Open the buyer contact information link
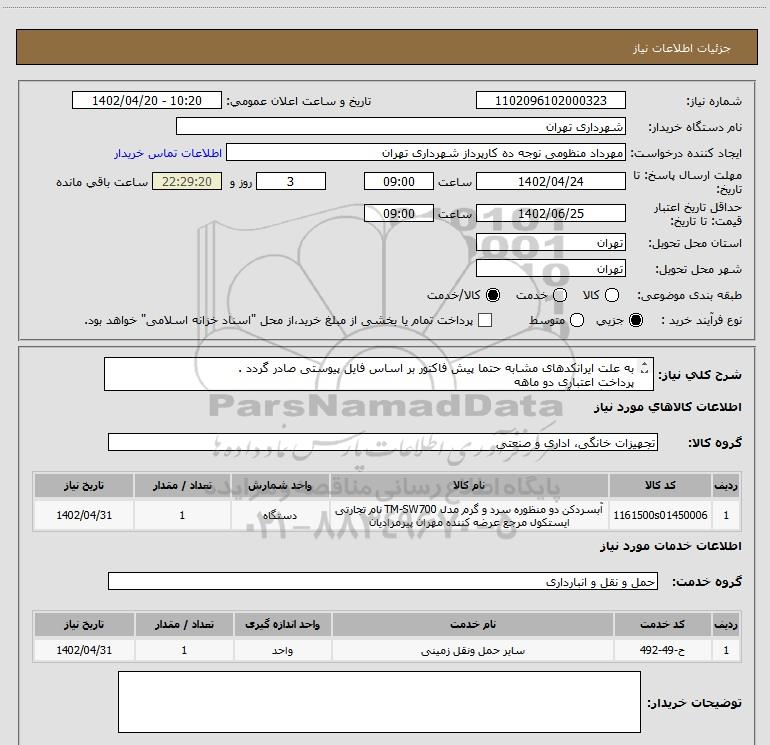Screen dimensions: 770x745 [x=168, y=153]
